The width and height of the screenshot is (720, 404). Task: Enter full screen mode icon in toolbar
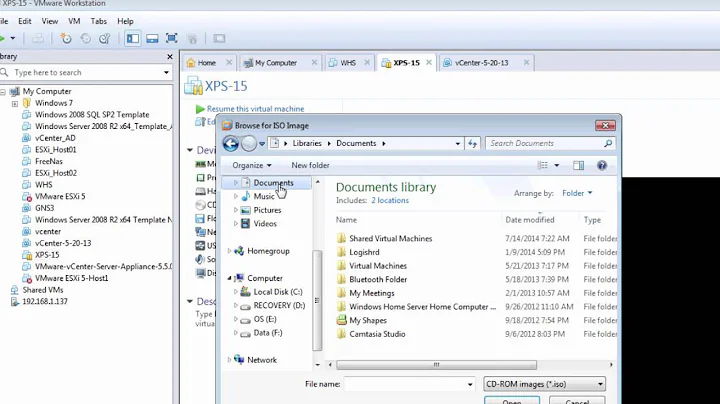click(x=172, y=38)
